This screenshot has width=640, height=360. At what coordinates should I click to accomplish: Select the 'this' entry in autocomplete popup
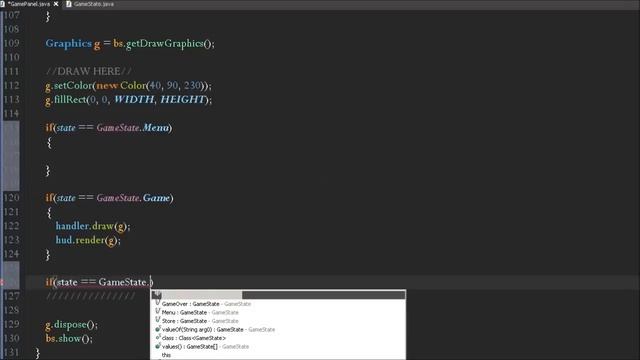click(166, 355)
